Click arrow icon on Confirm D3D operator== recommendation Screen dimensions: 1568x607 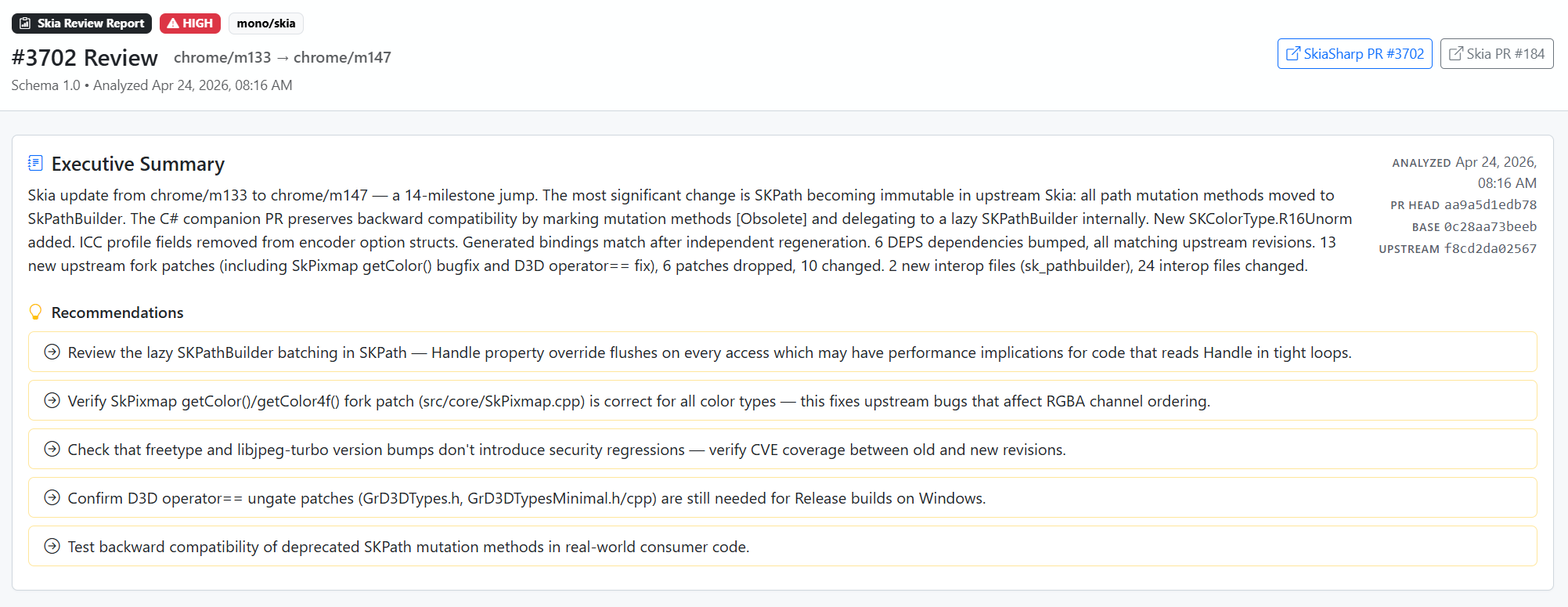(x=52, y=497)
